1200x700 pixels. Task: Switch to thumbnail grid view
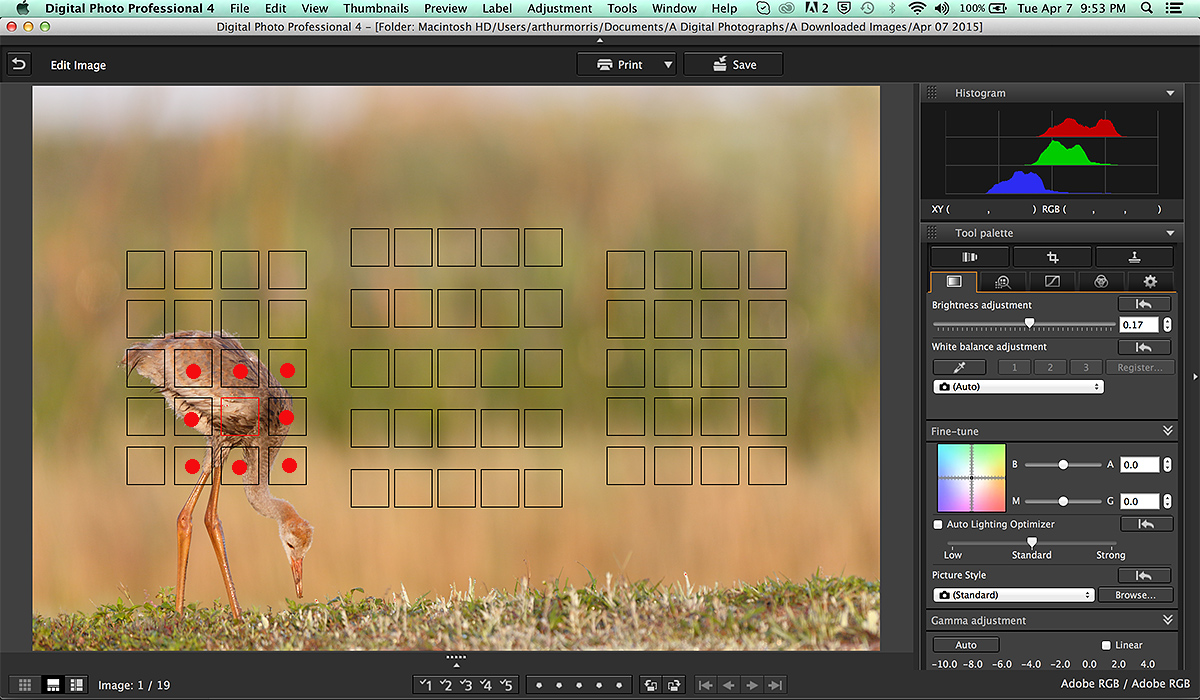click(x=26, y=685)
